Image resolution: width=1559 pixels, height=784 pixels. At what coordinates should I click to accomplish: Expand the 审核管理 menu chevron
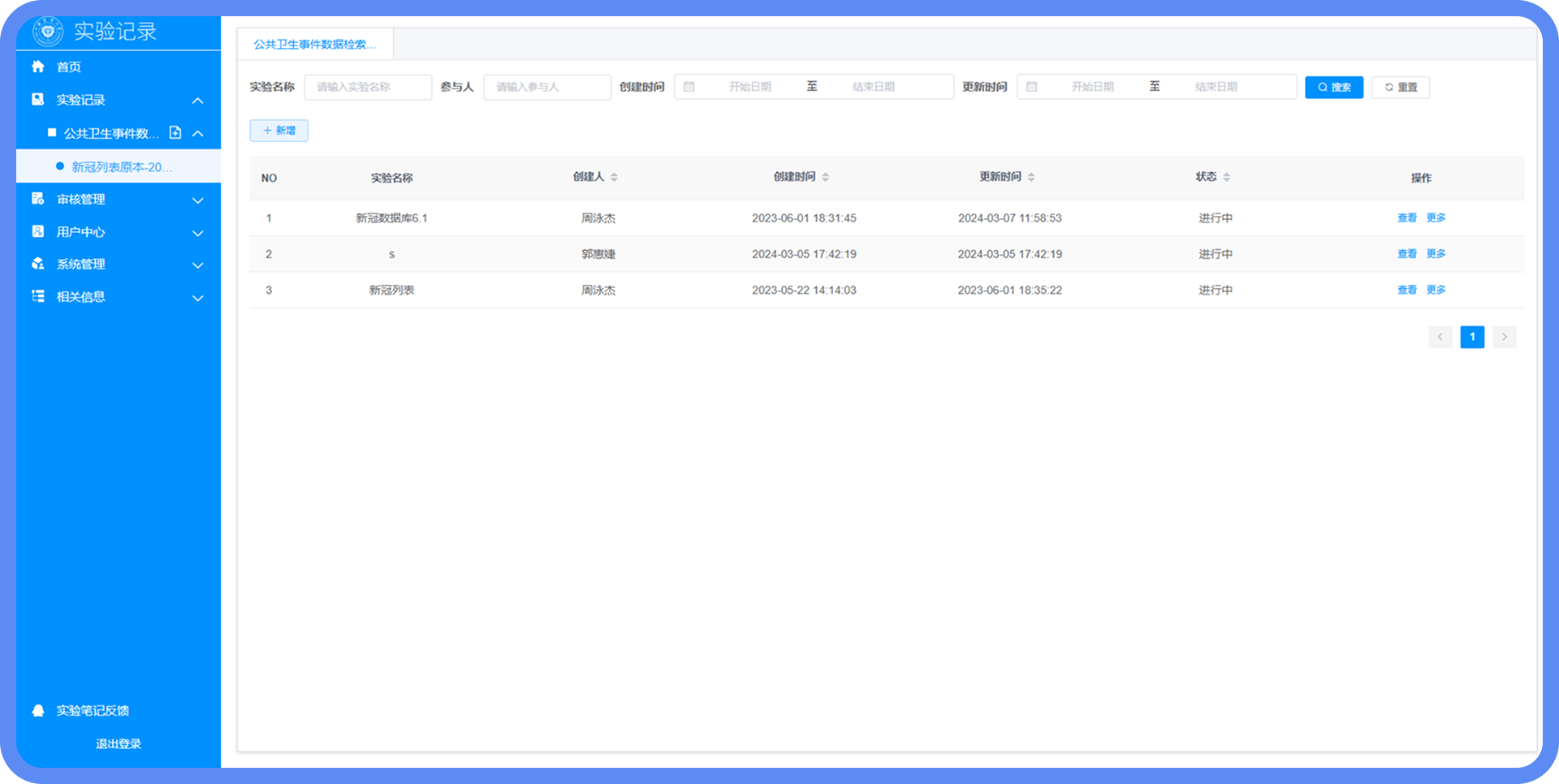click(197, 200)
